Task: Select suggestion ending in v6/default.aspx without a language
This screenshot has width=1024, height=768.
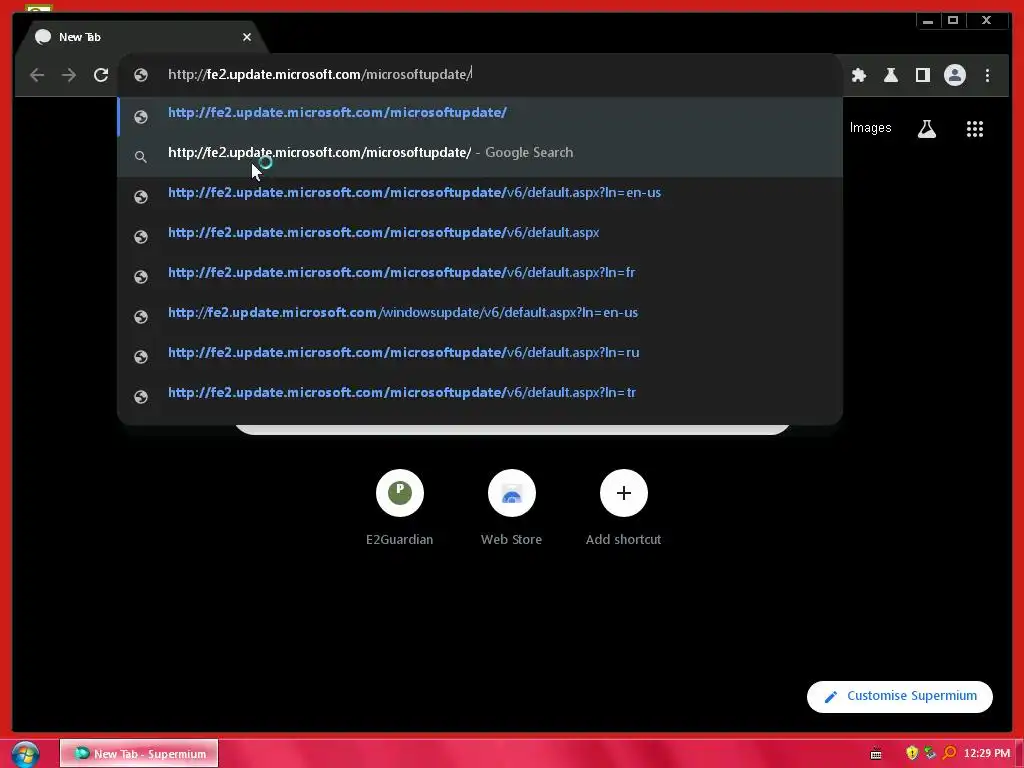Action: pos(480,236)
